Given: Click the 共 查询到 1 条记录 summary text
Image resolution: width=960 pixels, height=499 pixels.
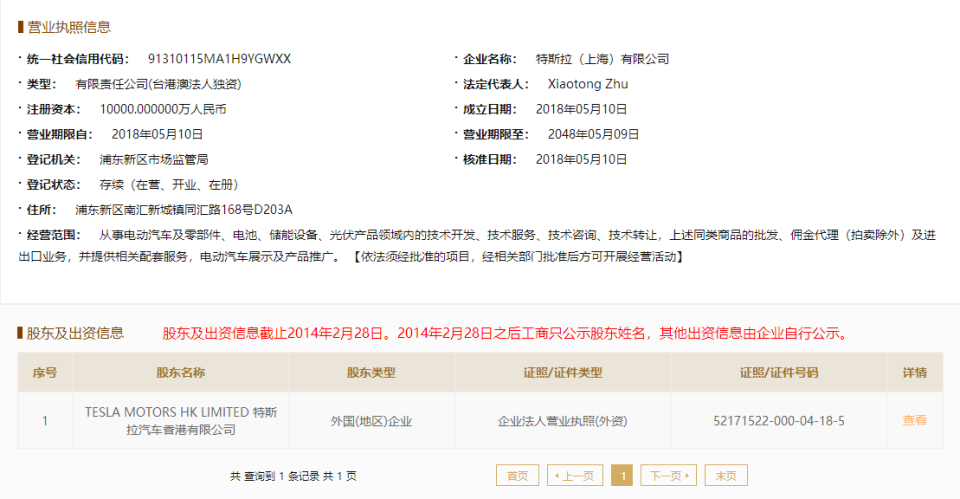Looking at the screenshot, I should [293, 476].
